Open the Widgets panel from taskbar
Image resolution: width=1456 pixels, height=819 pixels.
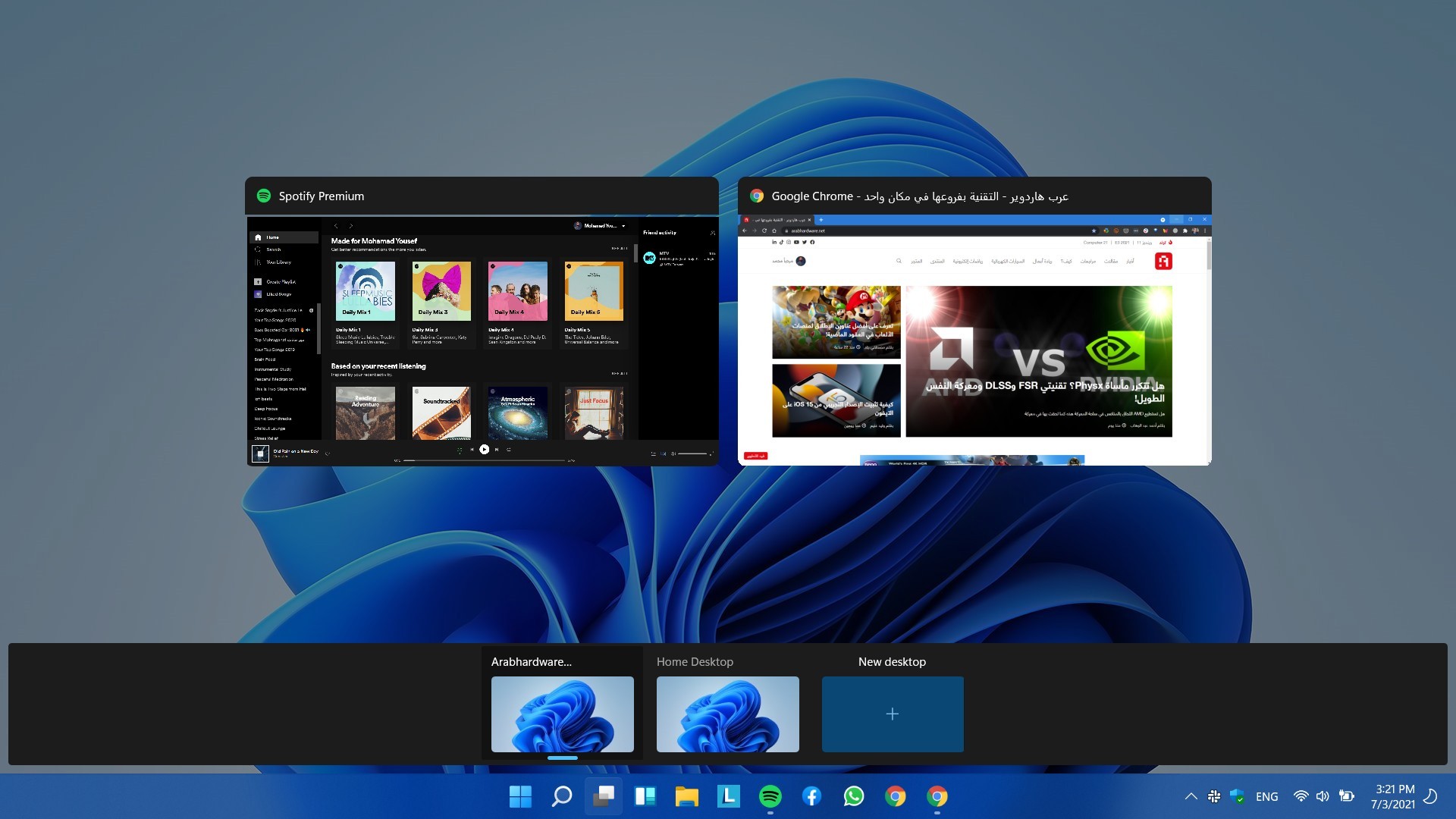click(645, 796)
